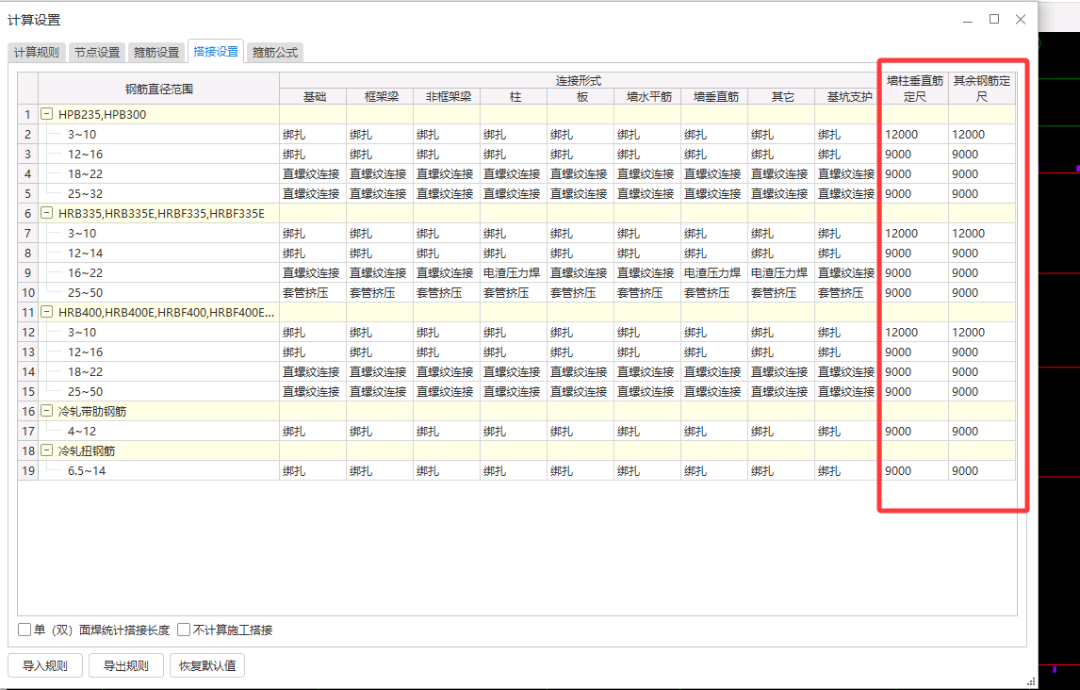Select row 2 墙柱垂直筋定尺 12000 cell
The width and height of the screenshot is (1080, 690).
915,134
